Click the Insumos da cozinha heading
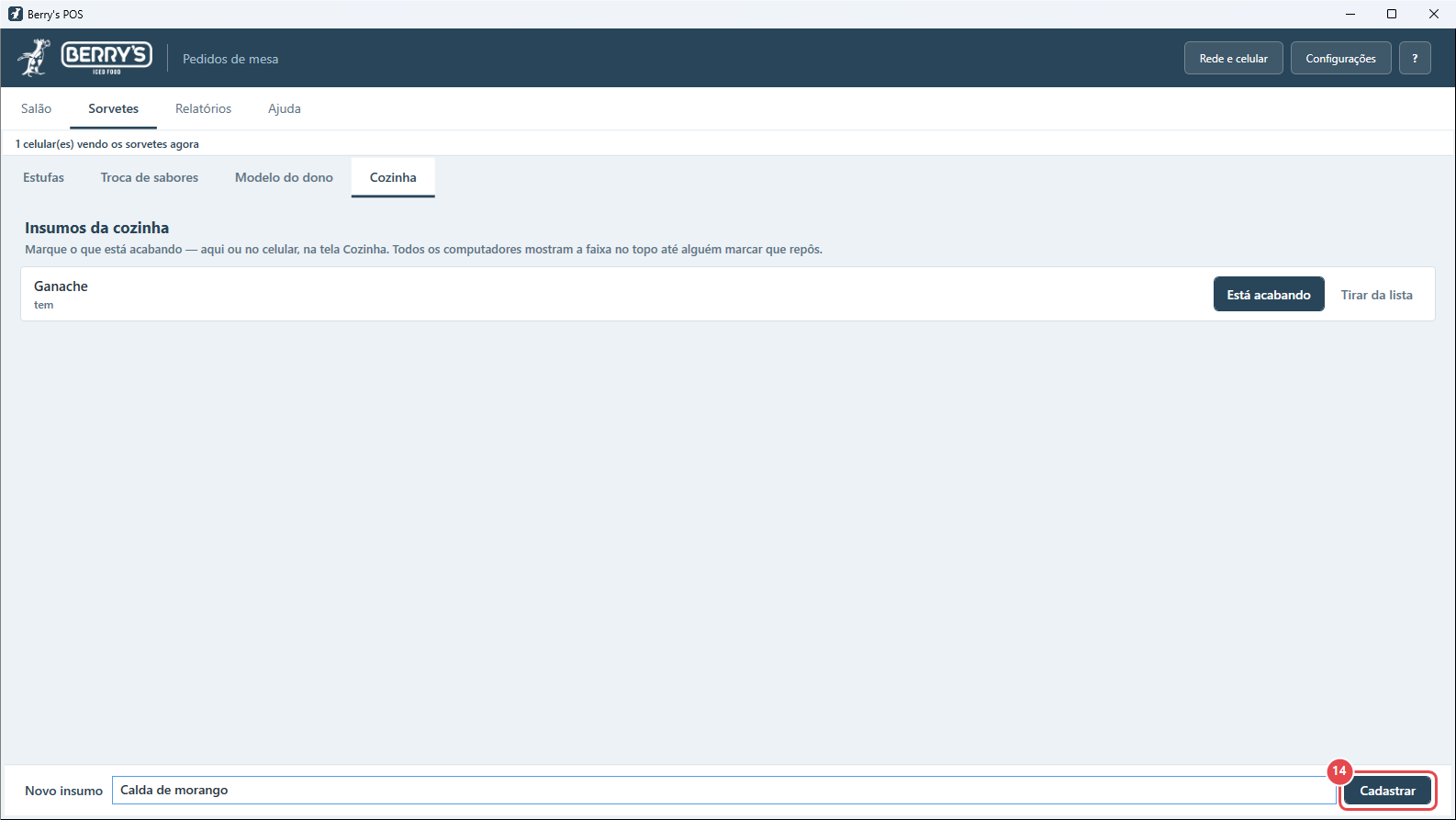Image resolution: width=1456 pixels, height=820 pixels. 96,228
